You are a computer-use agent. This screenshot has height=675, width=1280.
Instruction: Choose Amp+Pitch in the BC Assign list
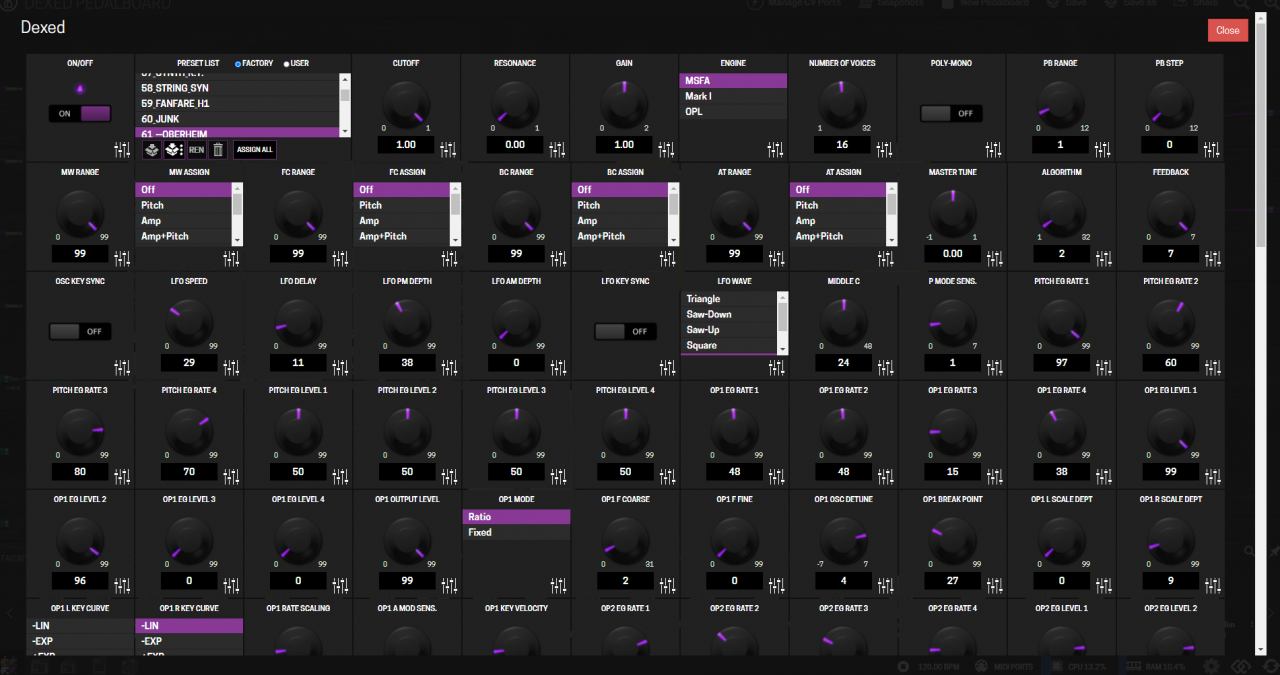pyautogui.click(x=620, y=236)
